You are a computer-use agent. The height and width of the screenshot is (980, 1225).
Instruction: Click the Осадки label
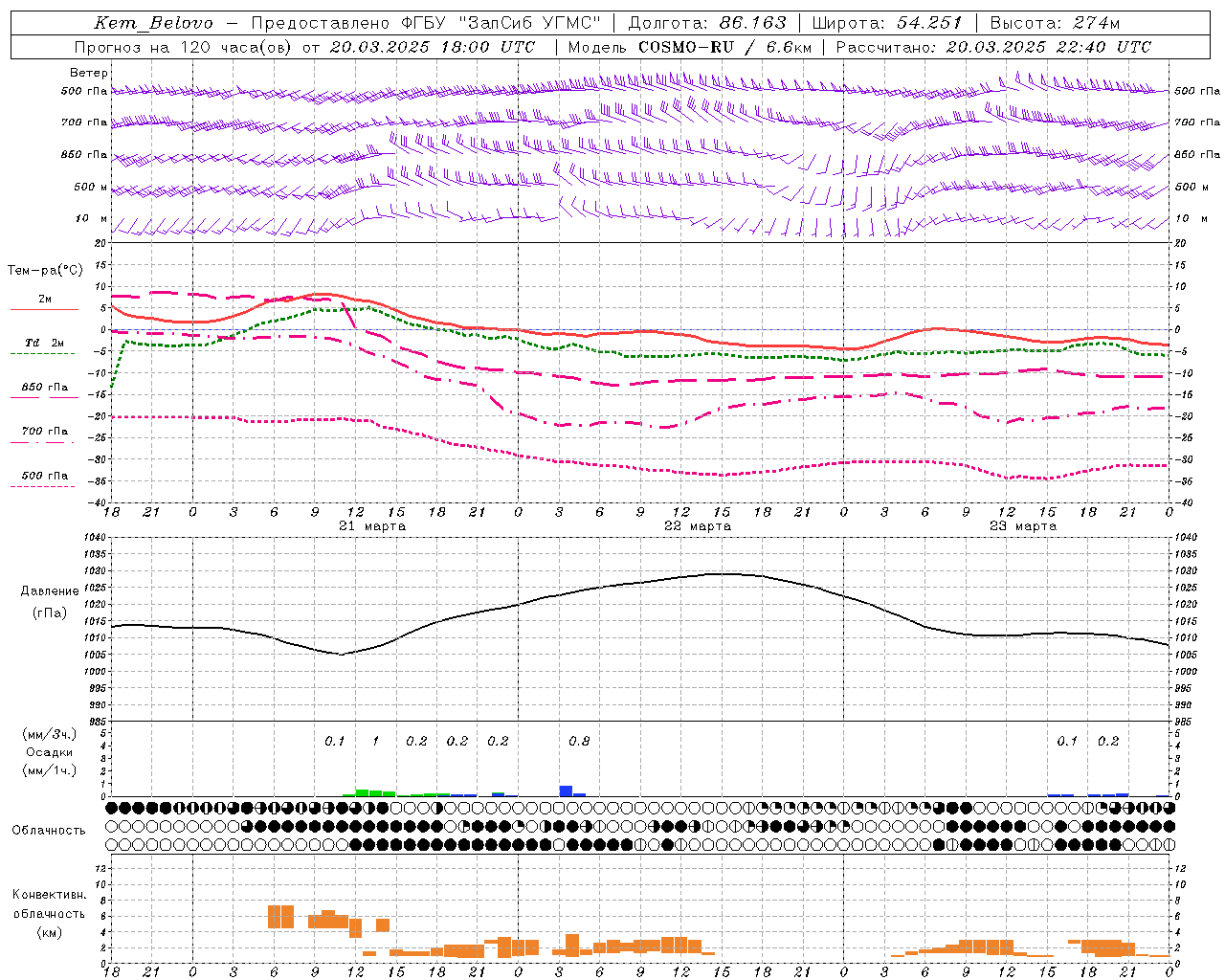tap(50, 752)
